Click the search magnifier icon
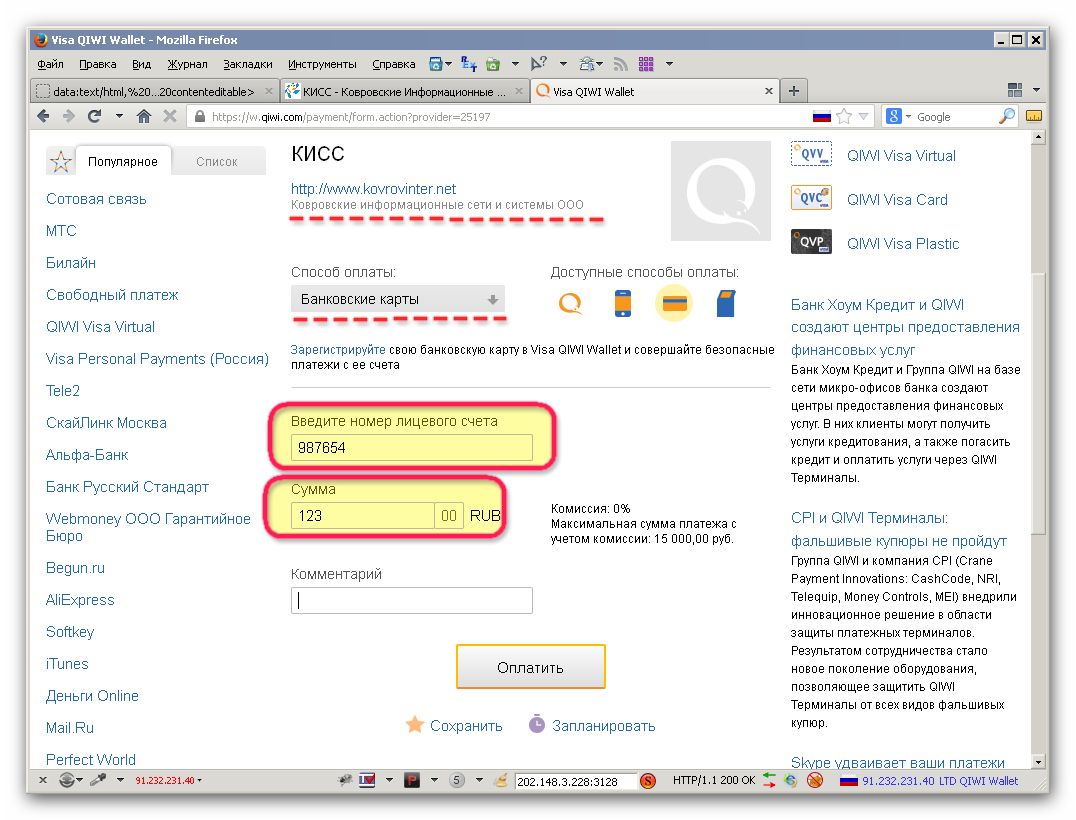1076x820 pixels. [1006, 117]
